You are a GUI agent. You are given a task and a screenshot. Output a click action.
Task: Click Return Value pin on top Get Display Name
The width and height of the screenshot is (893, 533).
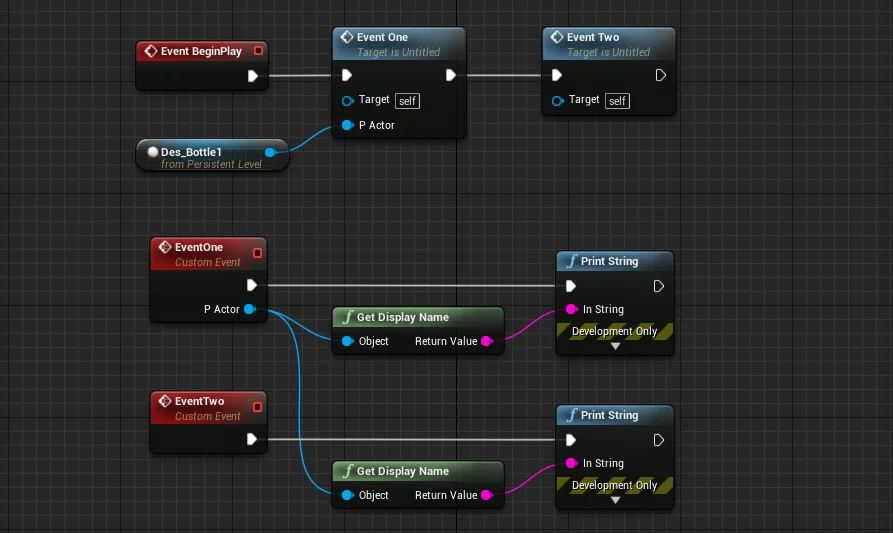click(x=487, y=341)
